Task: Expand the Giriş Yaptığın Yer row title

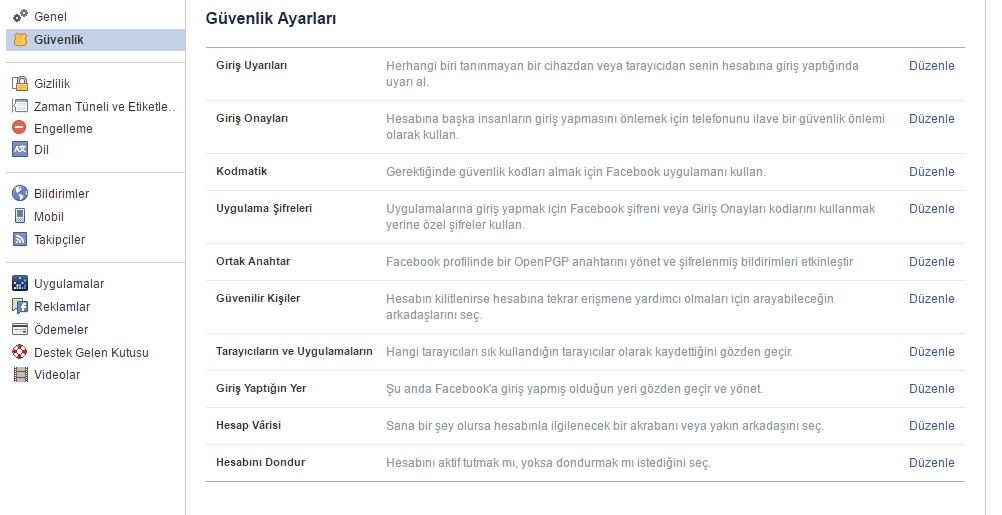Action: (x=261, y=388)
